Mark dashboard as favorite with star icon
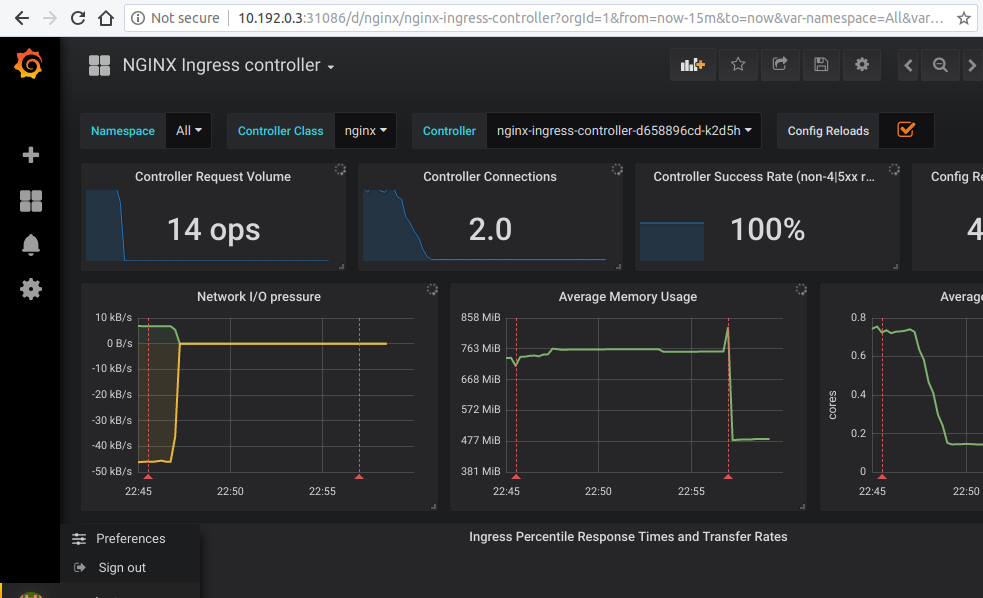Viewport: 983px width, 598px height. [737, 64]
